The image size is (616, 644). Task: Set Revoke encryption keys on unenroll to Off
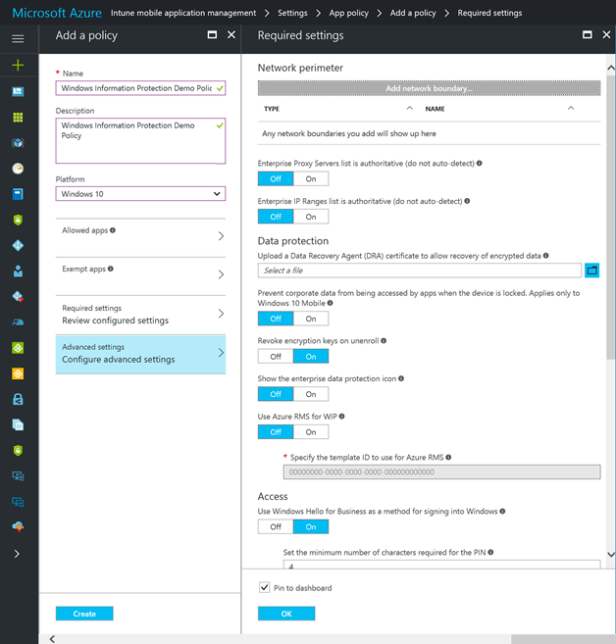point(275,356)
